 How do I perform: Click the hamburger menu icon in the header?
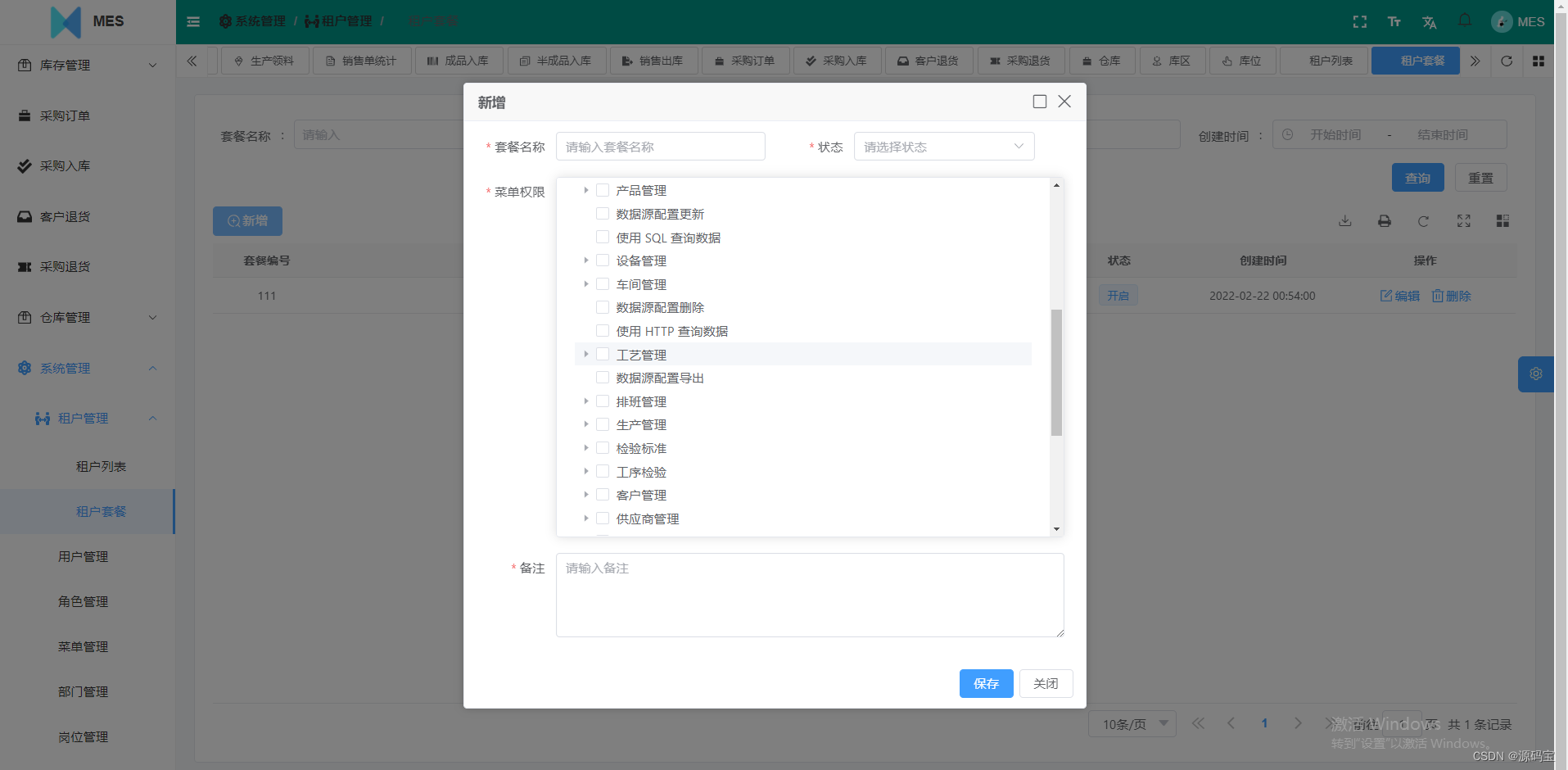tap(193, 21)
